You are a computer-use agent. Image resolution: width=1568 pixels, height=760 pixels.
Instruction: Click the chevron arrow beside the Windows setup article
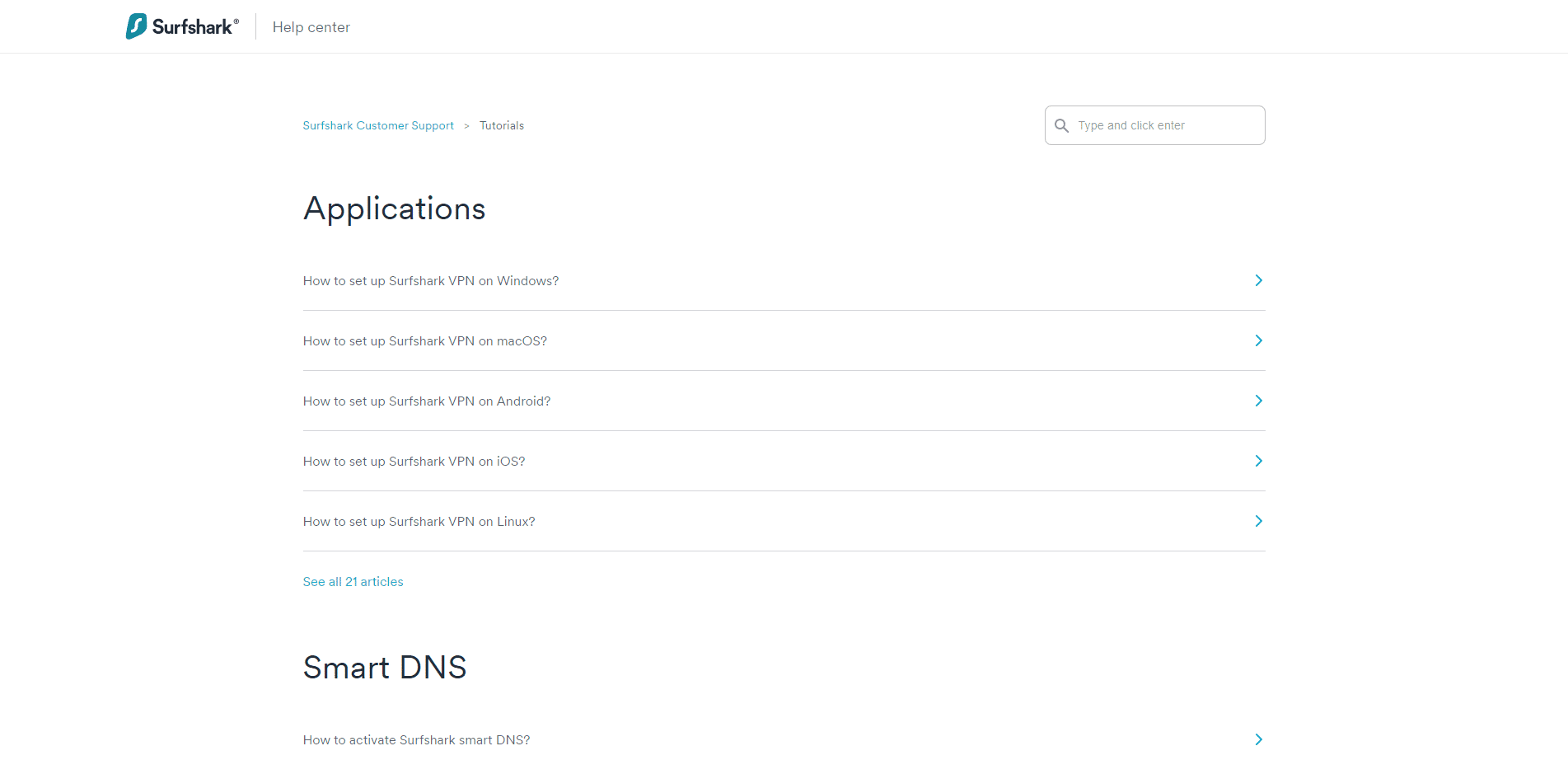pyautogui.click(x=1258, y=280)
